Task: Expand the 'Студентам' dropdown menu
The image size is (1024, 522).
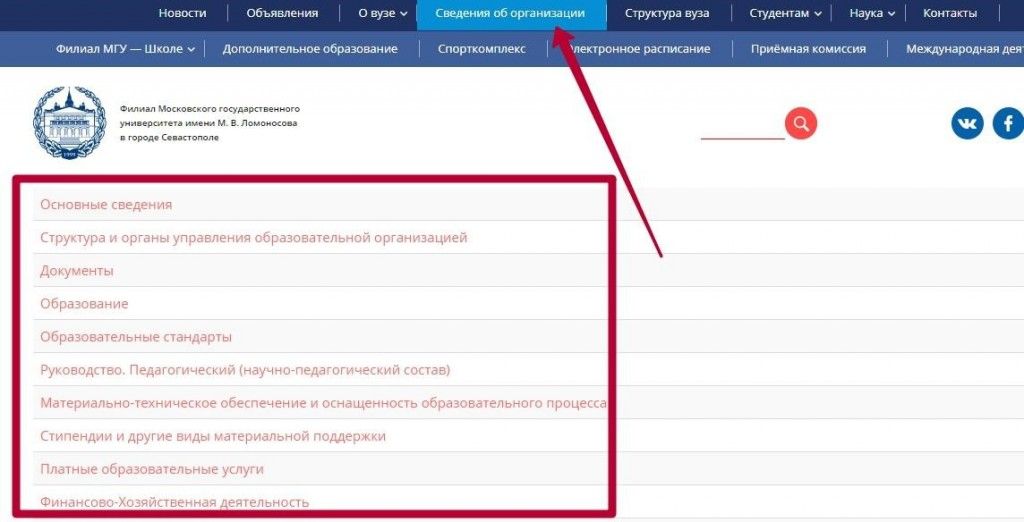Action: (x=785, y=14)
